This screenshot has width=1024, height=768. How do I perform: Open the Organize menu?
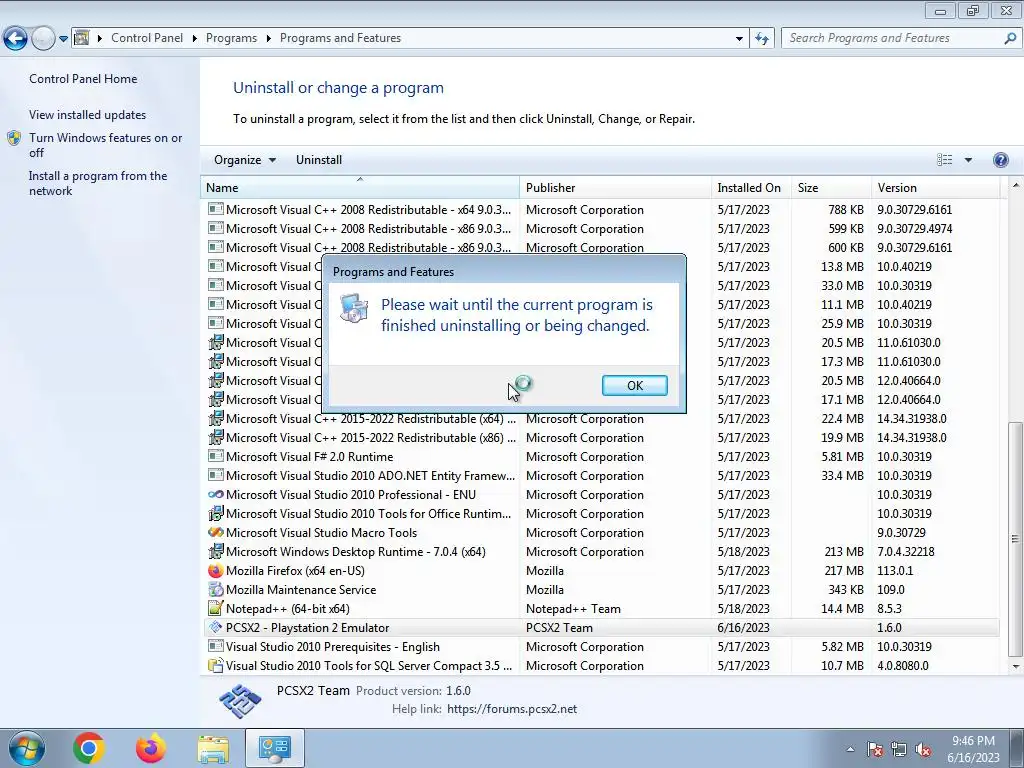tap(245, 160)
